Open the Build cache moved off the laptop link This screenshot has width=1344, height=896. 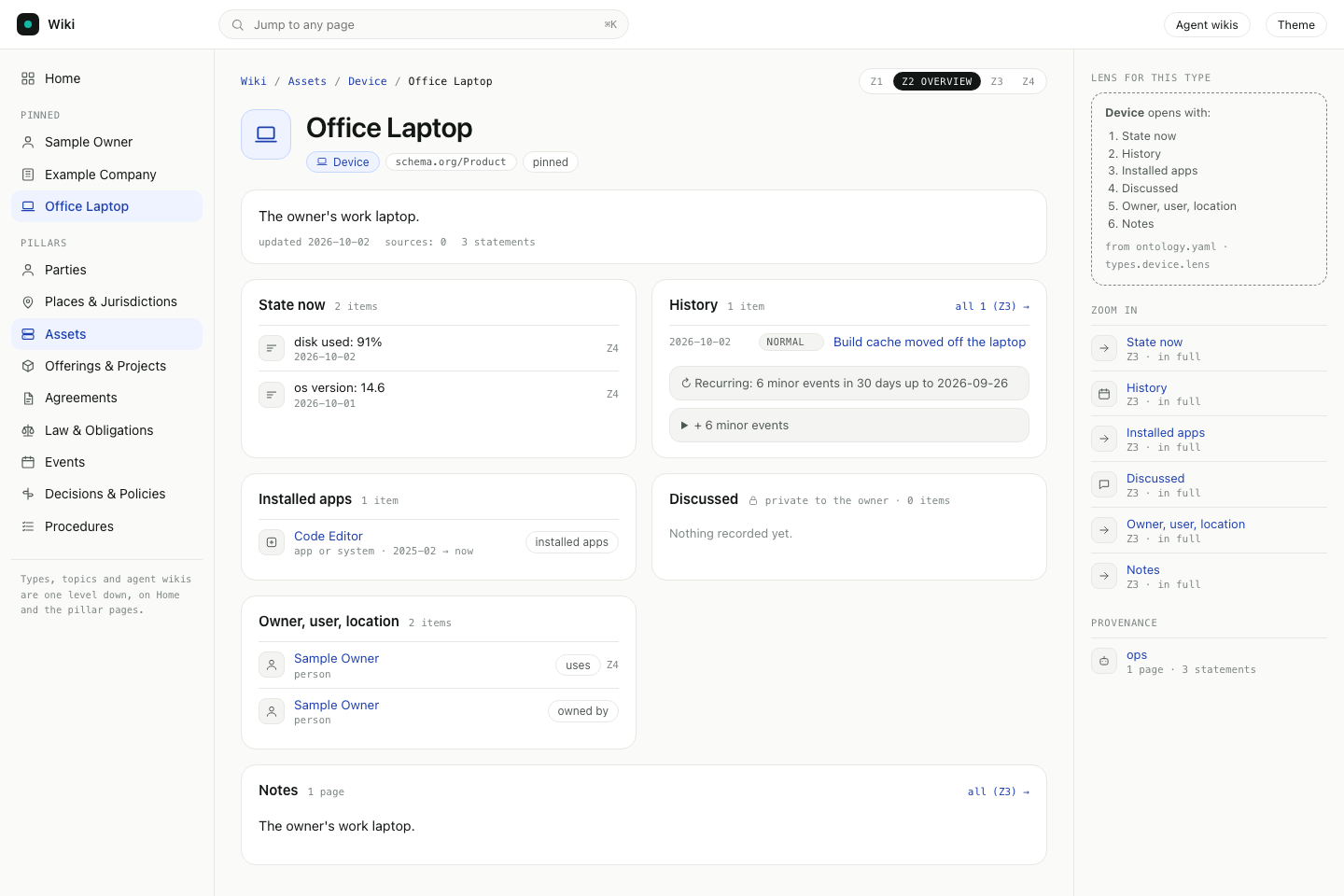[930, 343]
